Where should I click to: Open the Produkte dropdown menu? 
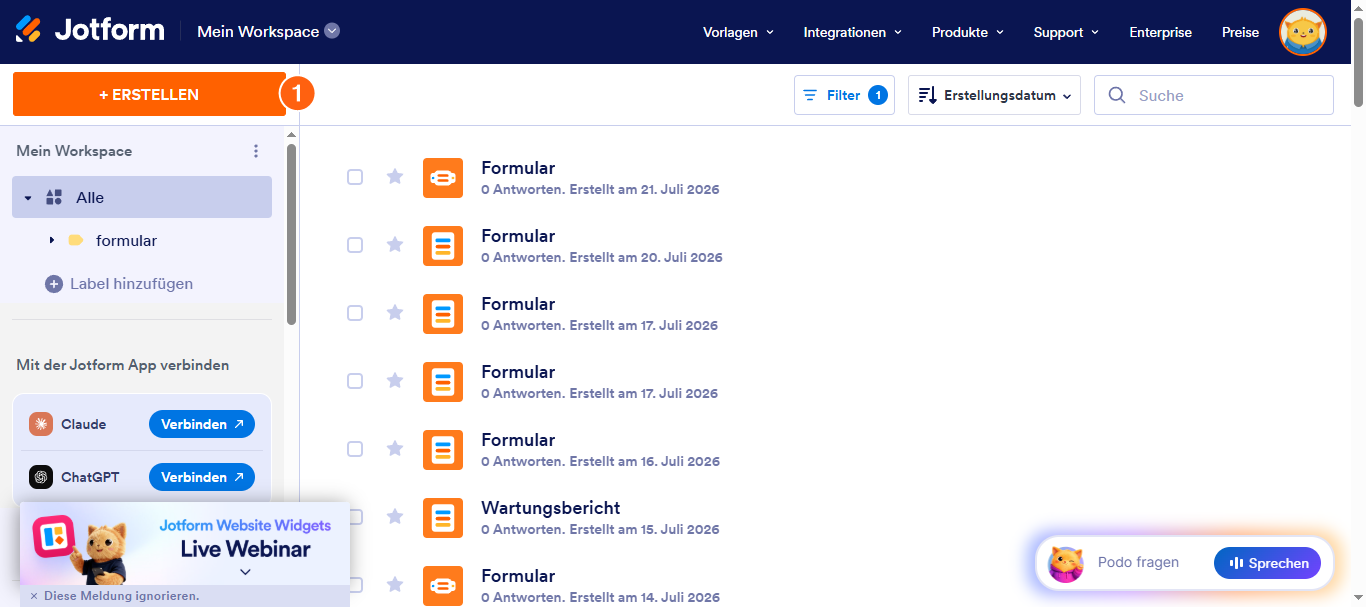click(967, 32)
